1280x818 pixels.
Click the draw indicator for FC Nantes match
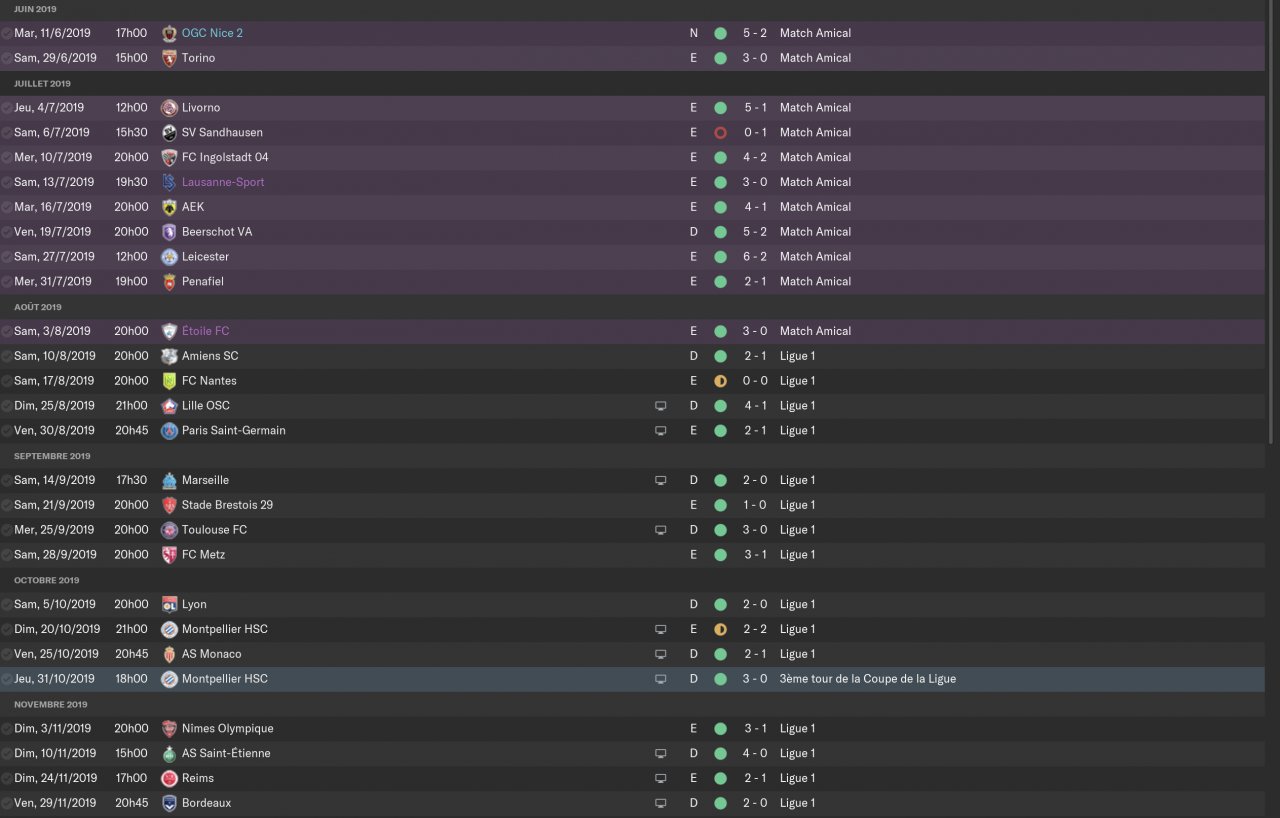point(720,381)
